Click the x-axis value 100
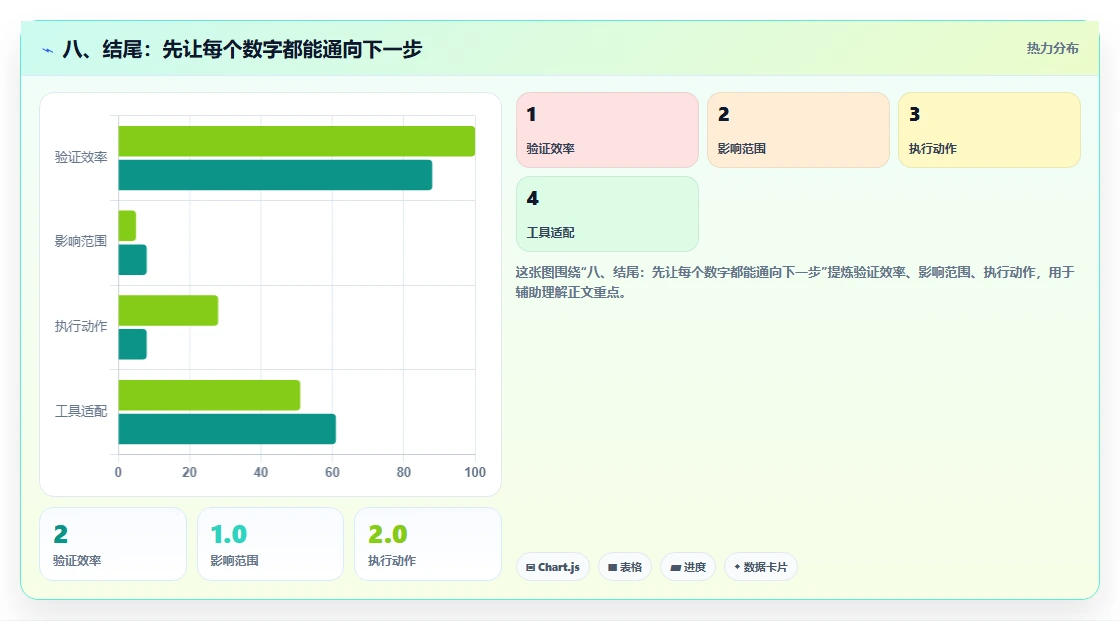This screenshot has width=1120, height=621. pyautogui.click(x=475, y=472)
